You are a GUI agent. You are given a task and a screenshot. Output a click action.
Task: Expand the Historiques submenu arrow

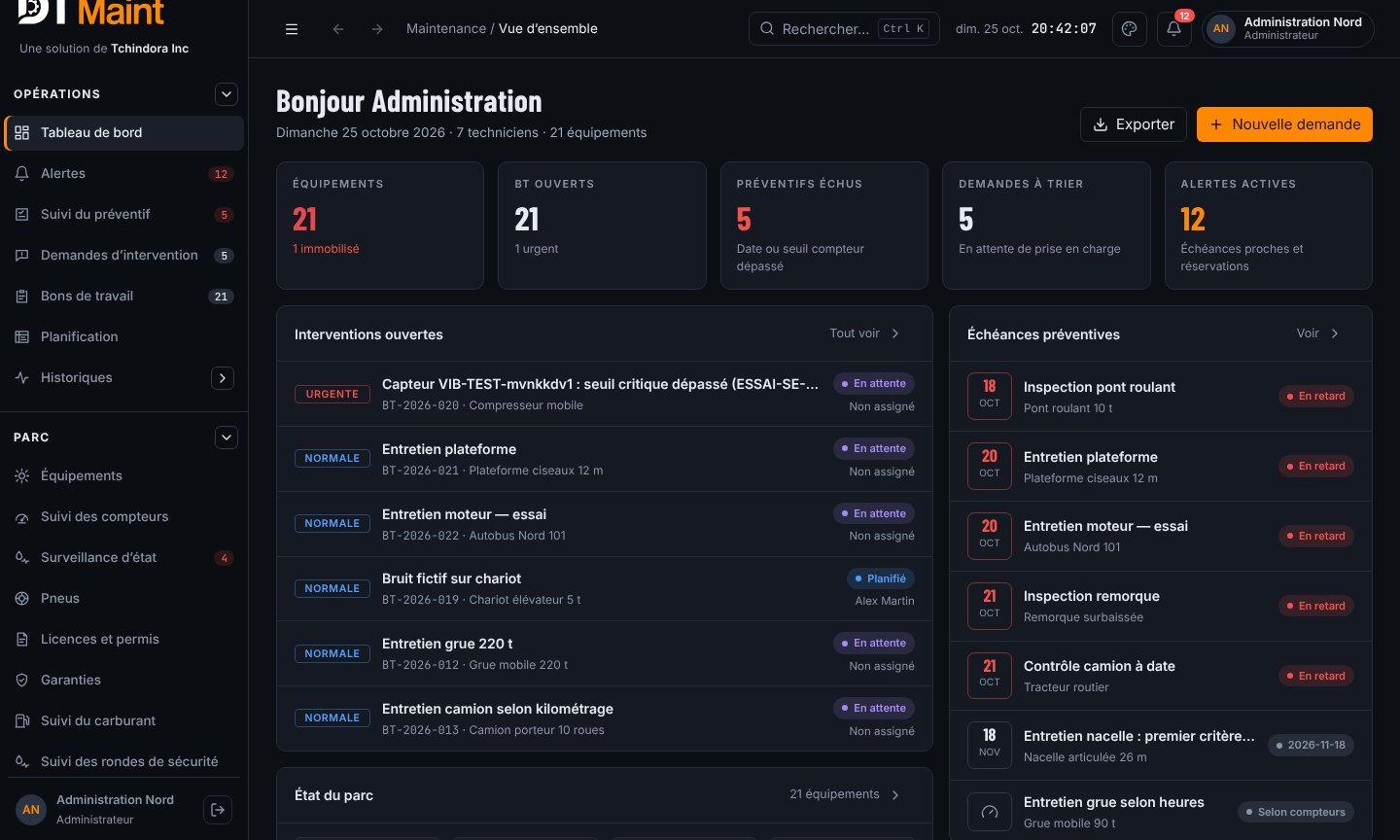pos(223,377)
